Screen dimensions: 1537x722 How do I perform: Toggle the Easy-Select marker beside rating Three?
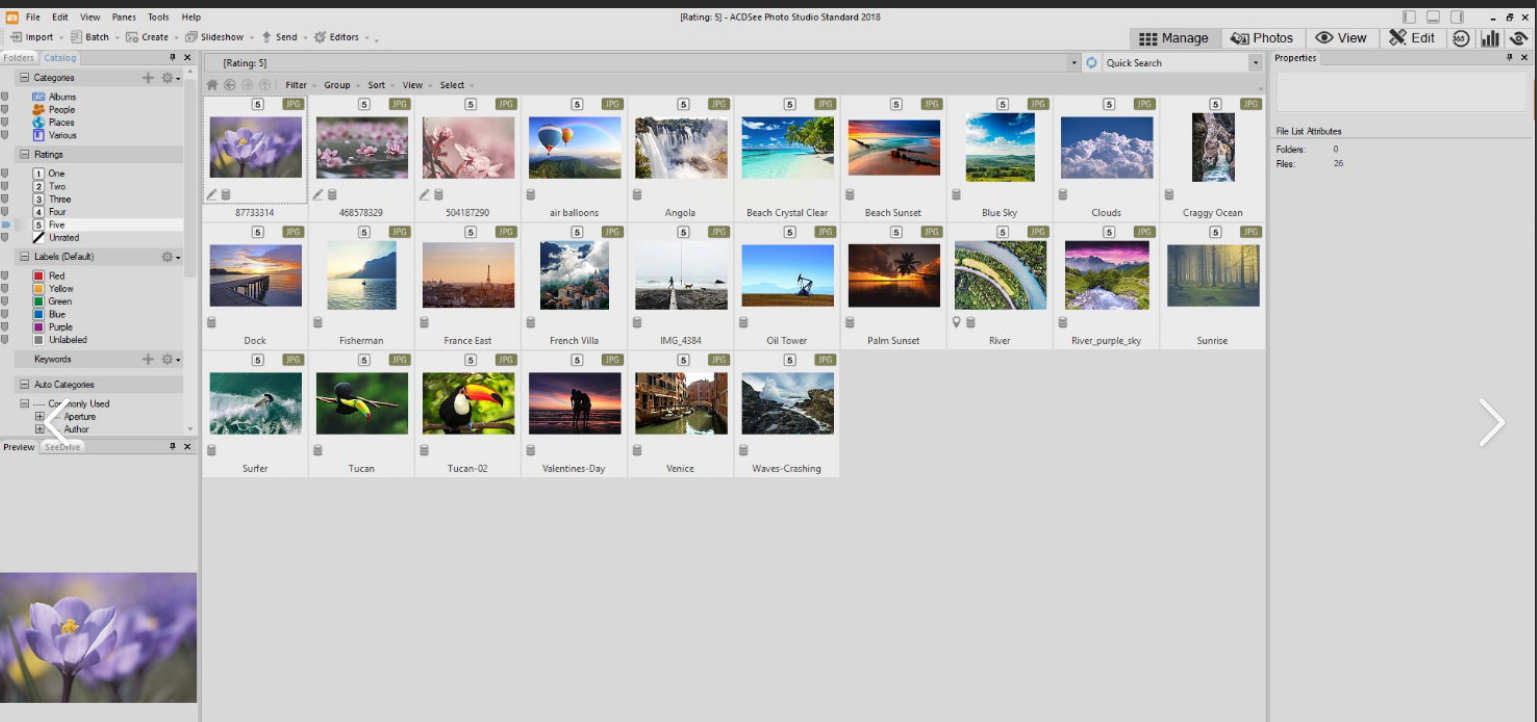5,199
